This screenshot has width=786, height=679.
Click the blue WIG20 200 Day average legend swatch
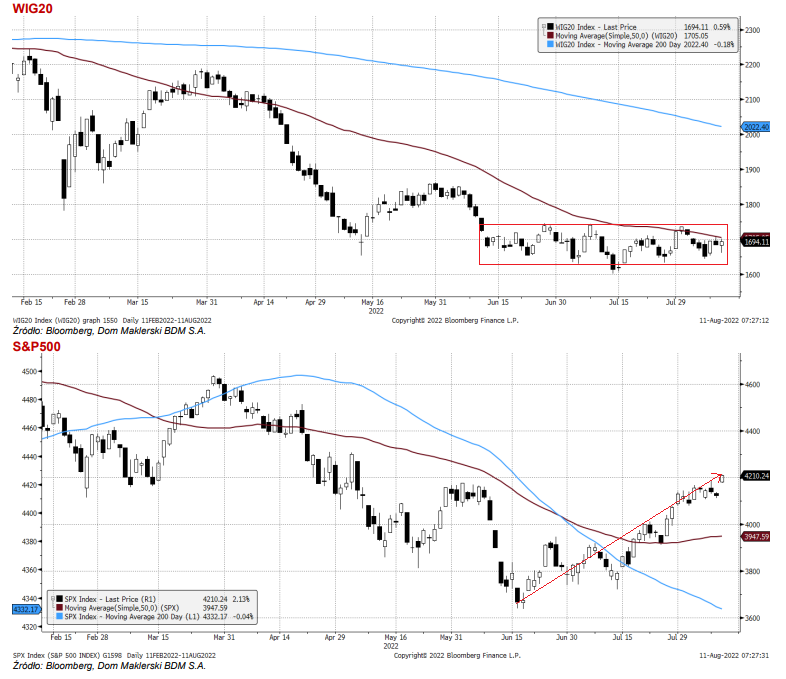(x=550, y=45)
